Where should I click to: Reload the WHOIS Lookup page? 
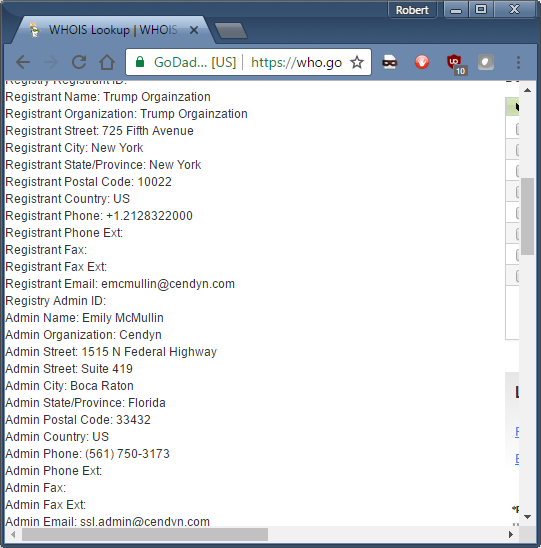coord(79,63)
